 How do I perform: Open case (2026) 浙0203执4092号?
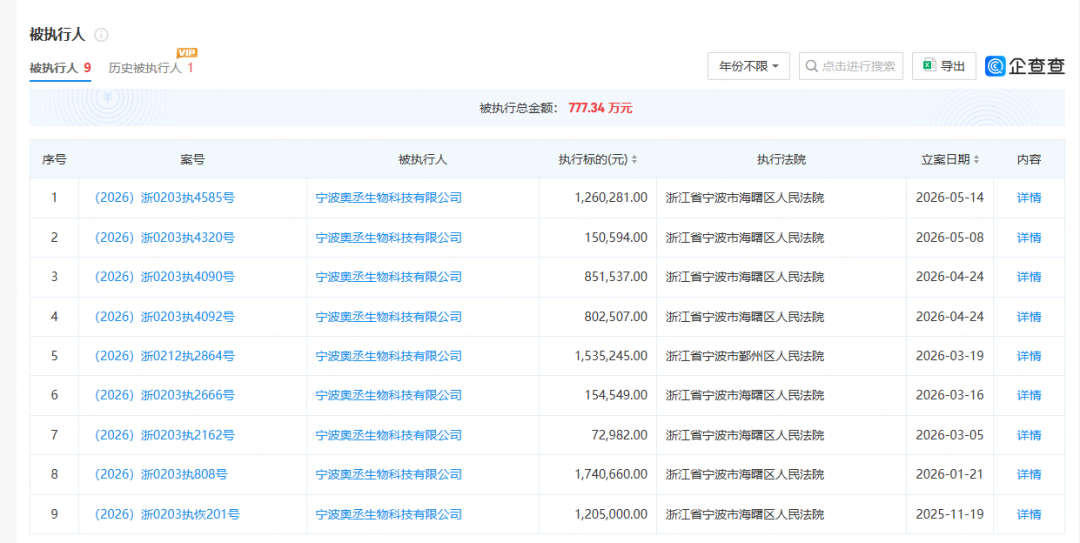pyautogui.click(x=165, y=317)
